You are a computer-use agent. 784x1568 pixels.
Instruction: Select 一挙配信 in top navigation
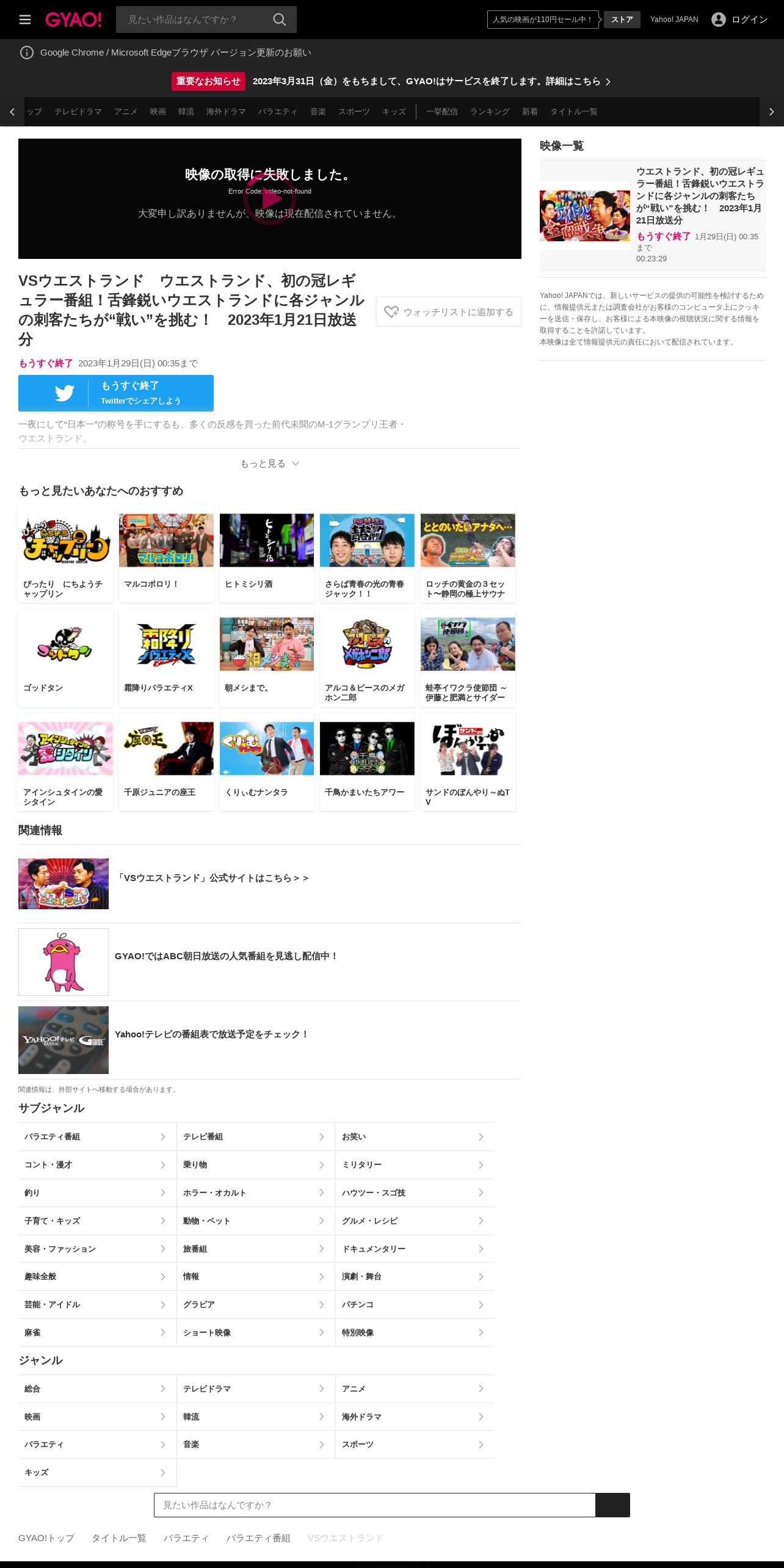(442, 112)
